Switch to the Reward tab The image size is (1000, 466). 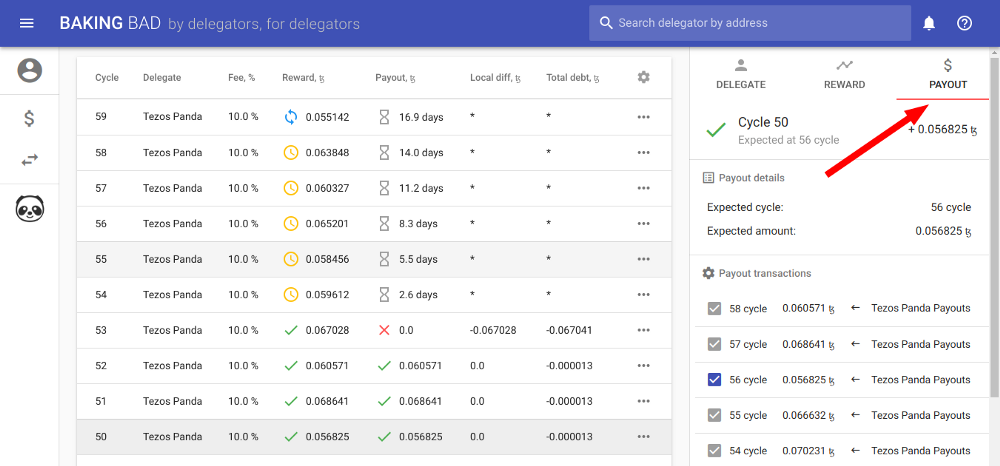pos(844,74)
